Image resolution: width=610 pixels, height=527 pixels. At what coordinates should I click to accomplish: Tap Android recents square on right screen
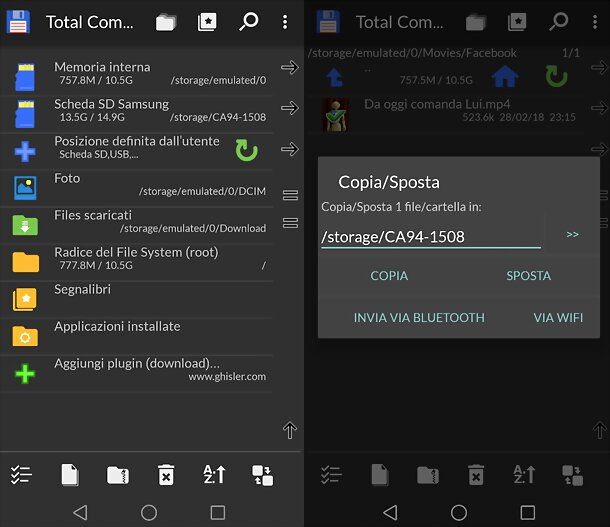point(528,512)
